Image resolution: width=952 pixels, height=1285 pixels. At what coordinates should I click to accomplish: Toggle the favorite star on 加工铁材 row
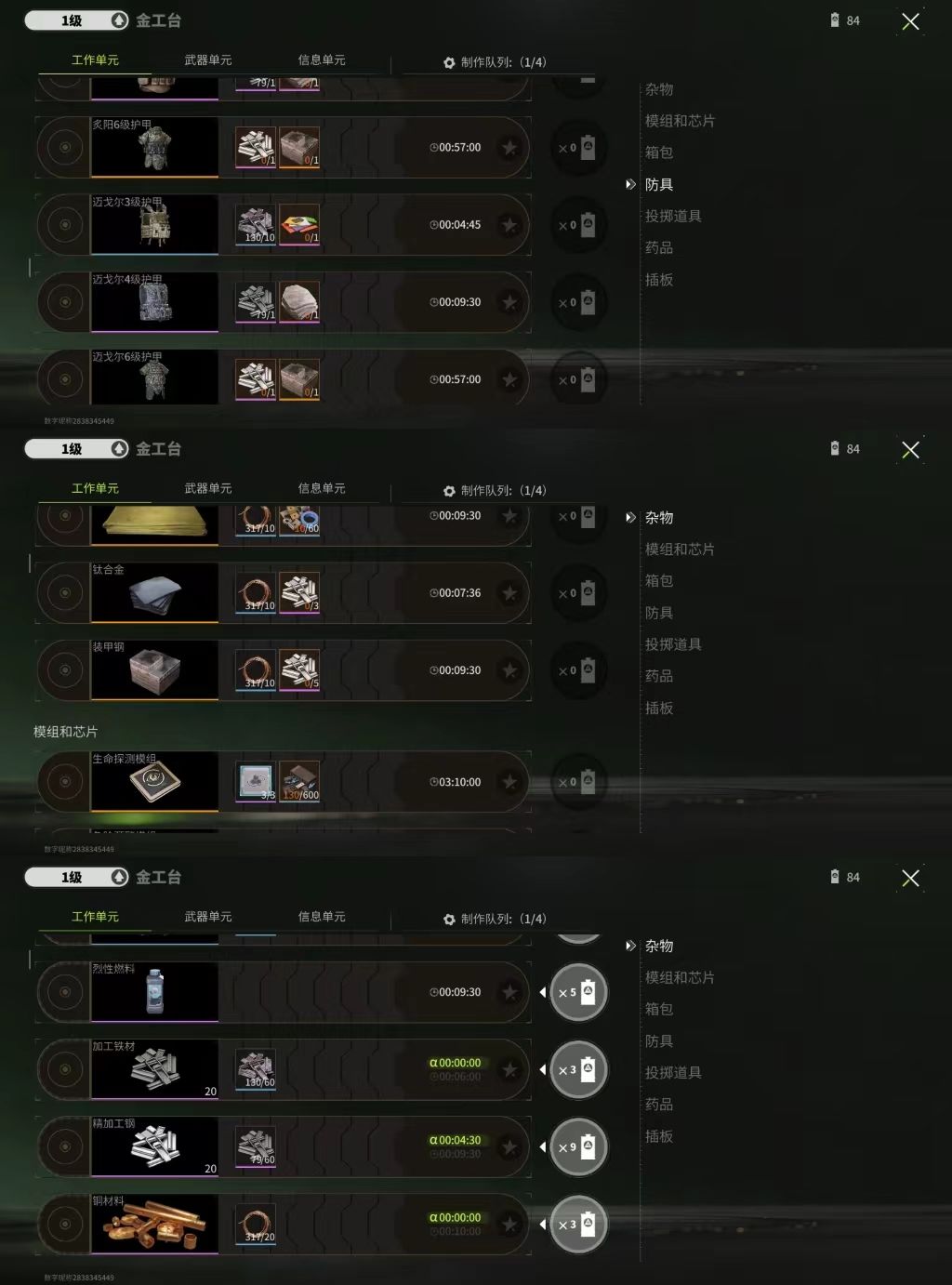[509, 1070]
